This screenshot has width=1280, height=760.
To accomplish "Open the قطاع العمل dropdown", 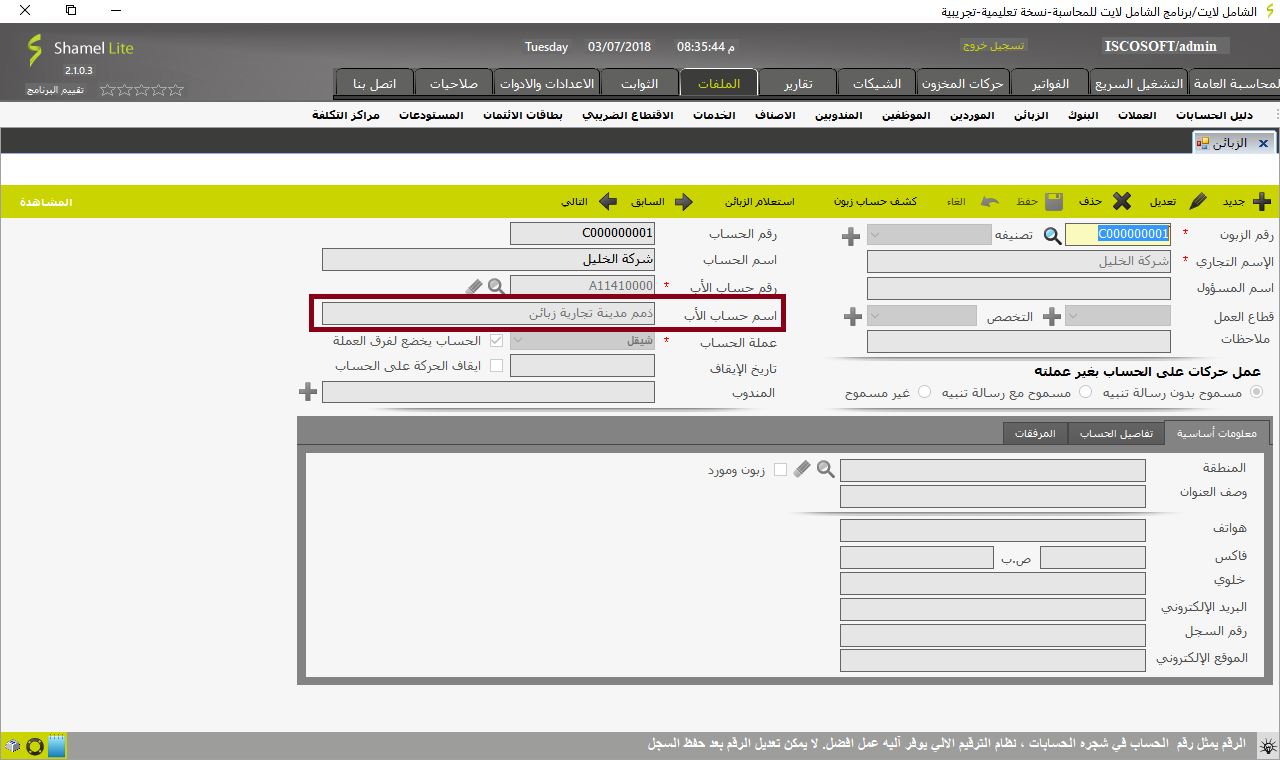I will point(1118,316).
